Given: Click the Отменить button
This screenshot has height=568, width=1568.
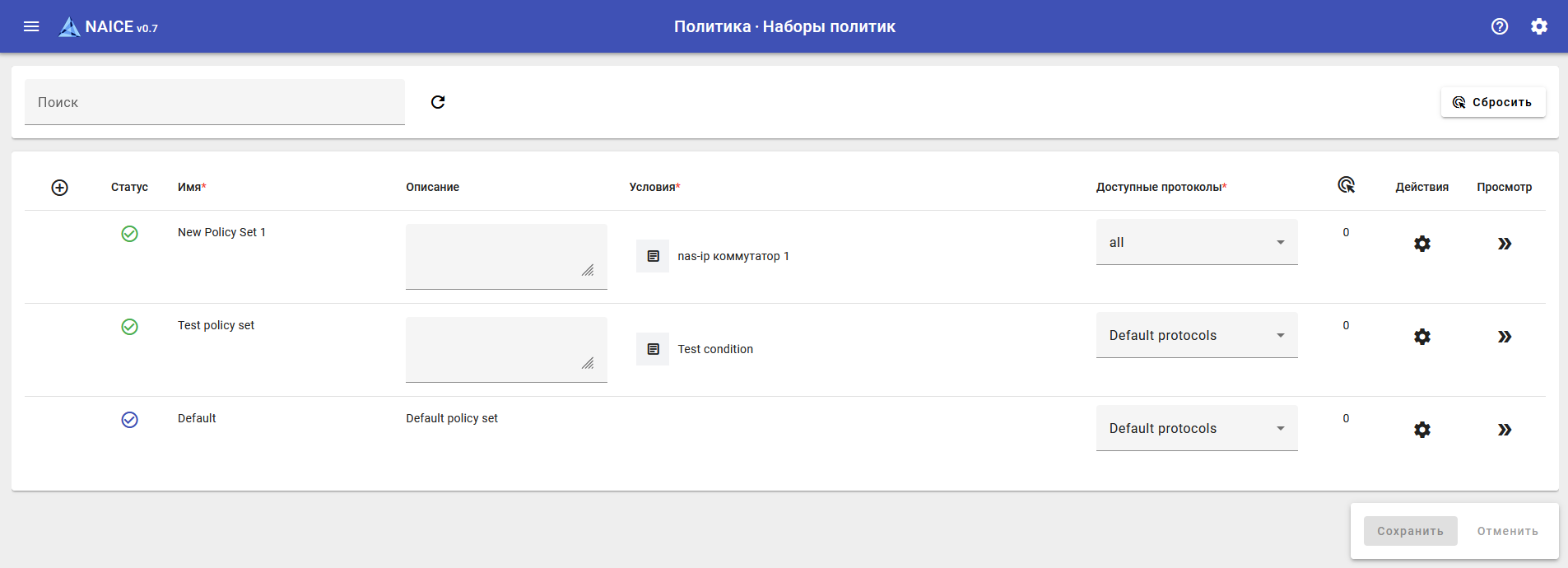Looking at the screenshot, I should tap(1507, 531).
